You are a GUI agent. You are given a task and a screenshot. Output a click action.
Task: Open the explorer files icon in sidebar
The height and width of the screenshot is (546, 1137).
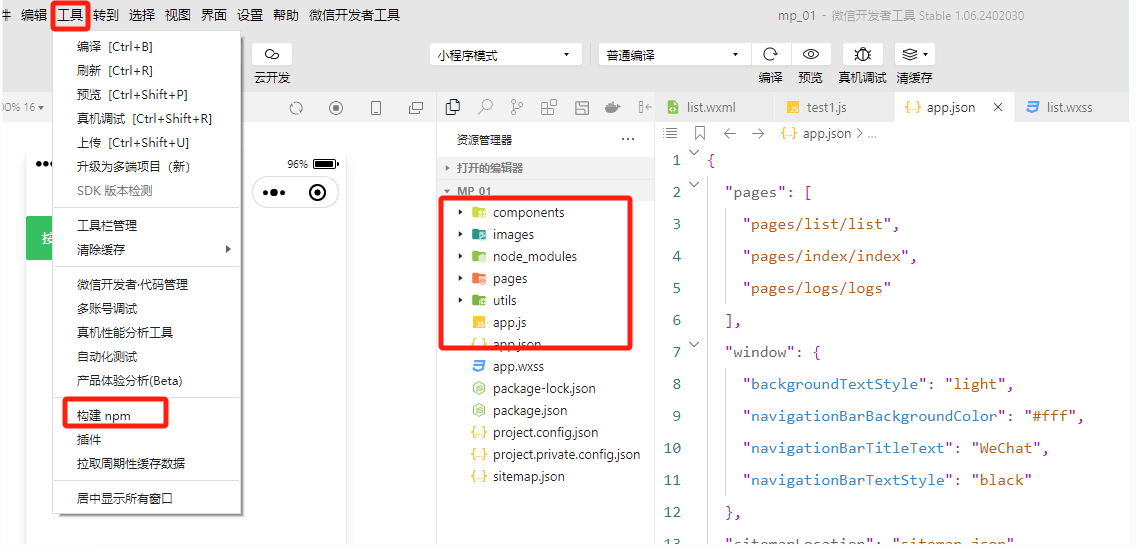tap(453, 107)
